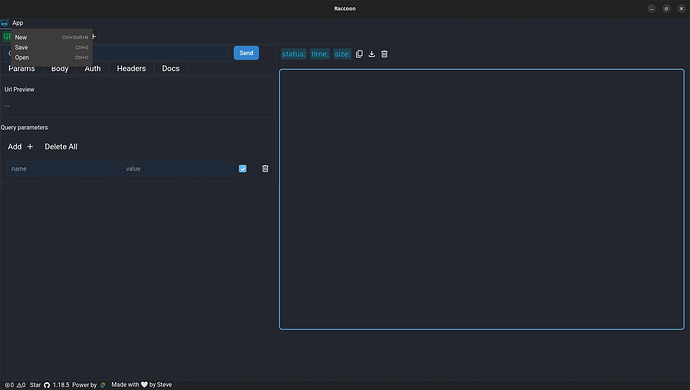The image size is (690, 390).
Task: Click the Url Preview label
Action: 19,89
